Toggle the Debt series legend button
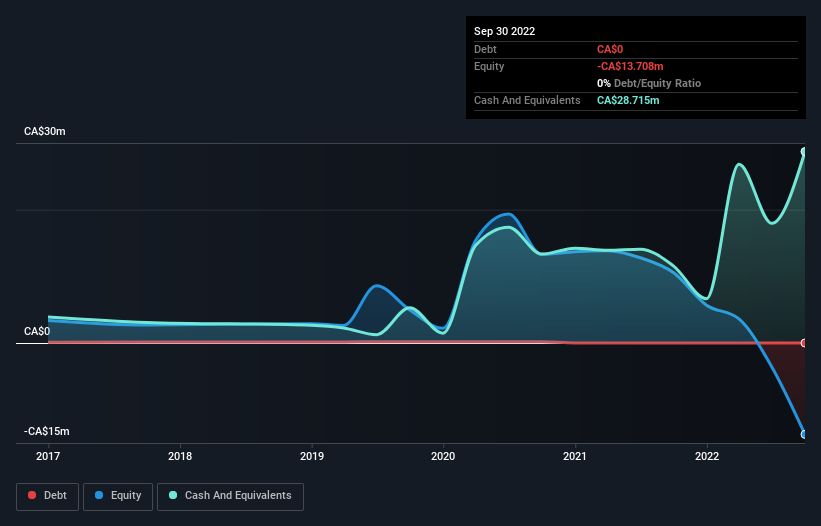821x526 pixels. pos(48,496)
